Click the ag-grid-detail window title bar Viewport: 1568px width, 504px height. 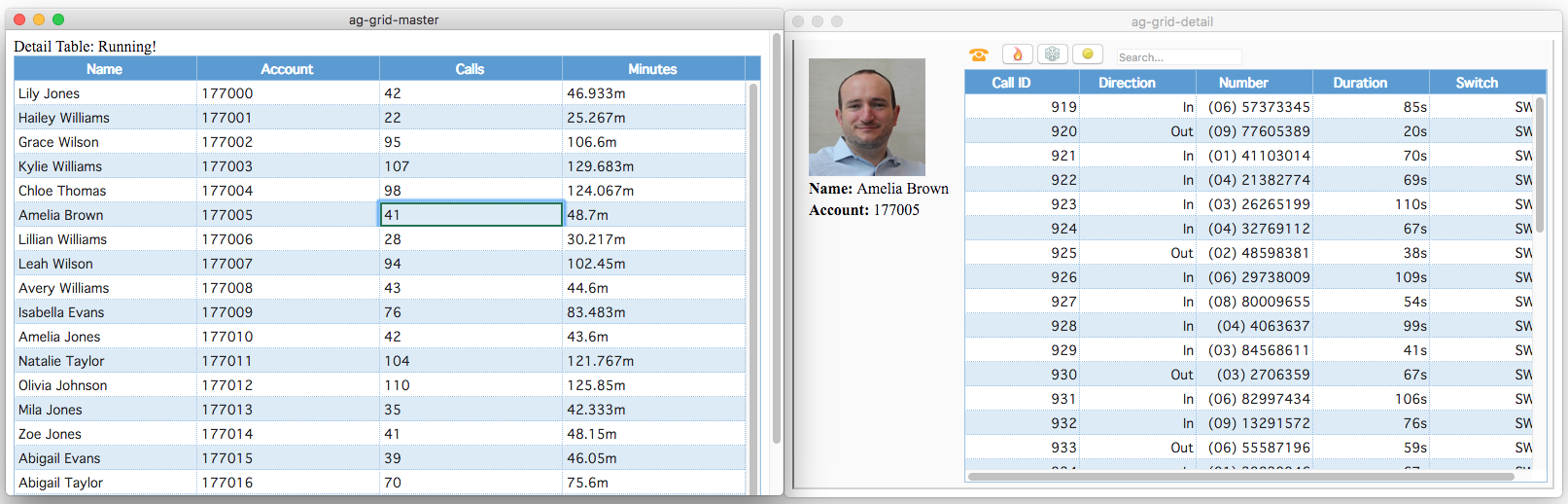pyautogui.click(x=1172, y=21)
